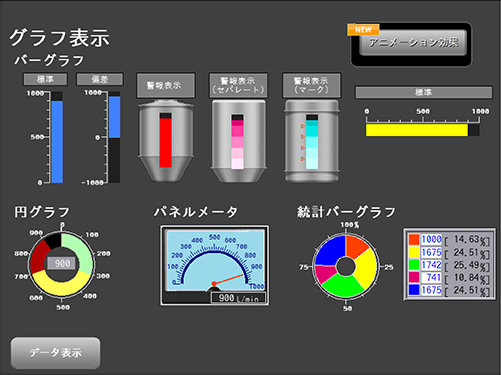This screenshot has width=501, height=375.
Task: Click the 標準 label above horizontal bar
Action: [x=424, y=92]
